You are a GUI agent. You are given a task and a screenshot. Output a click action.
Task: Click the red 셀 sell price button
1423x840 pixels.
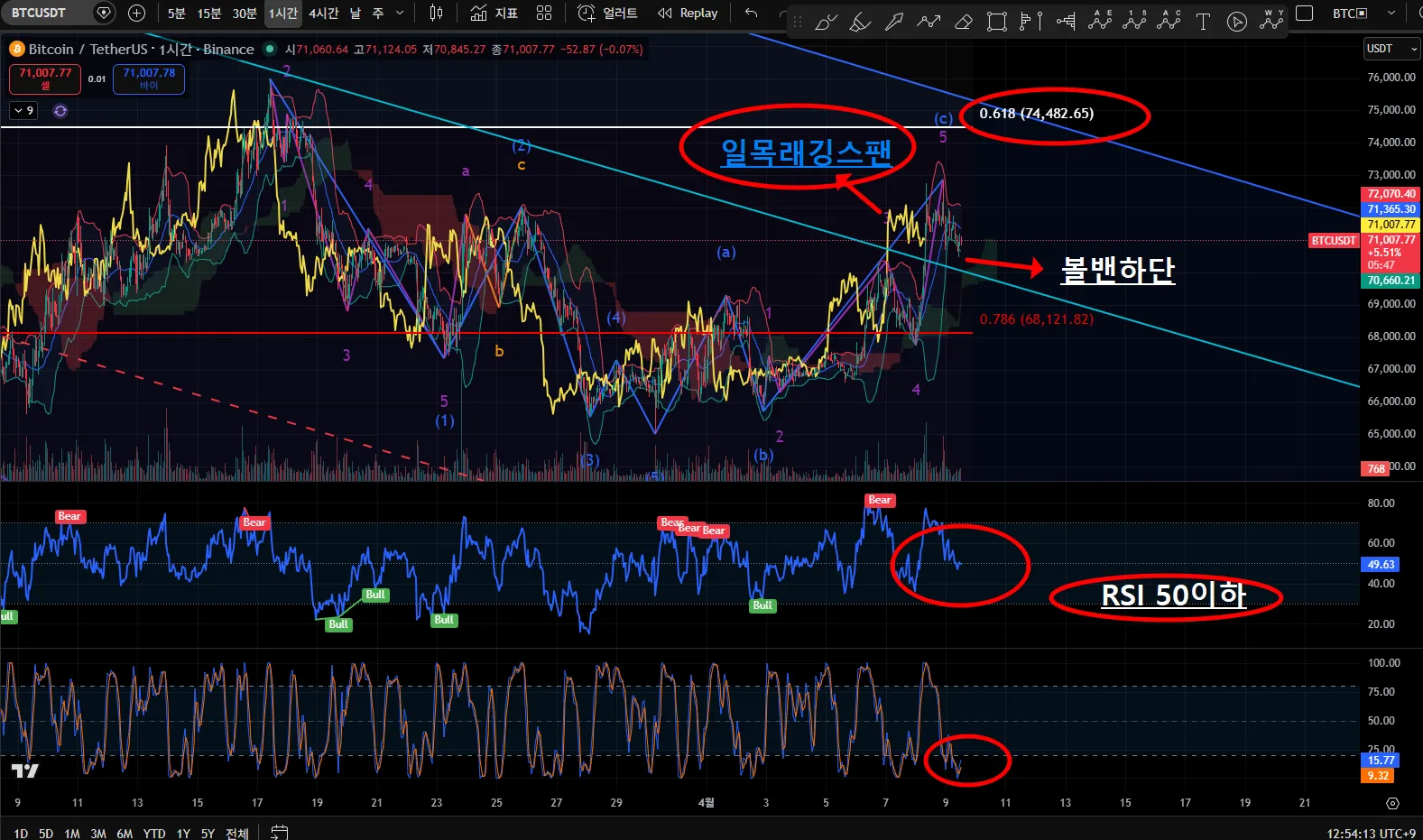pos(45,79)
